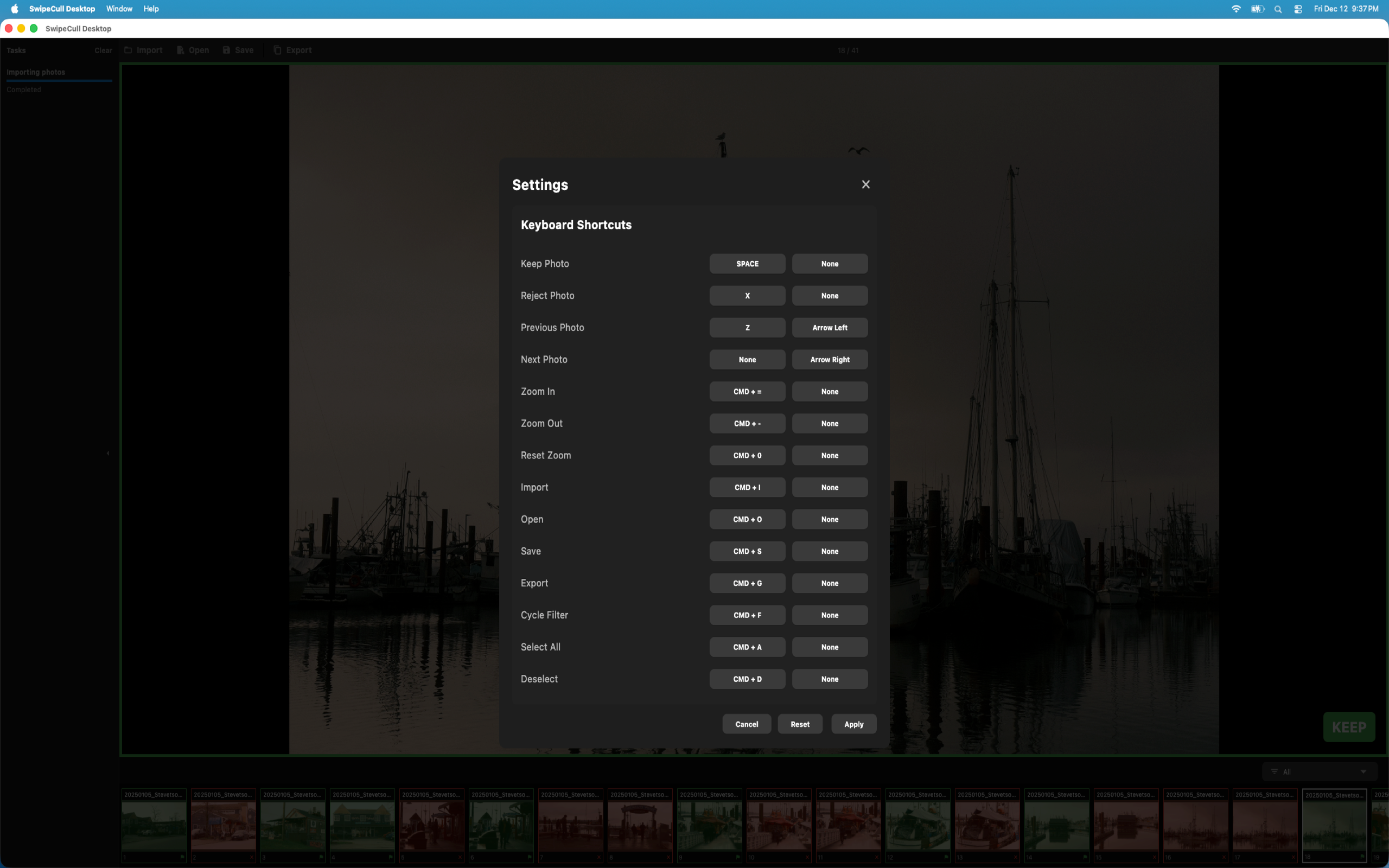Click the Open file icon in the toolbar

pyautogui.click(x=180, y=50)
